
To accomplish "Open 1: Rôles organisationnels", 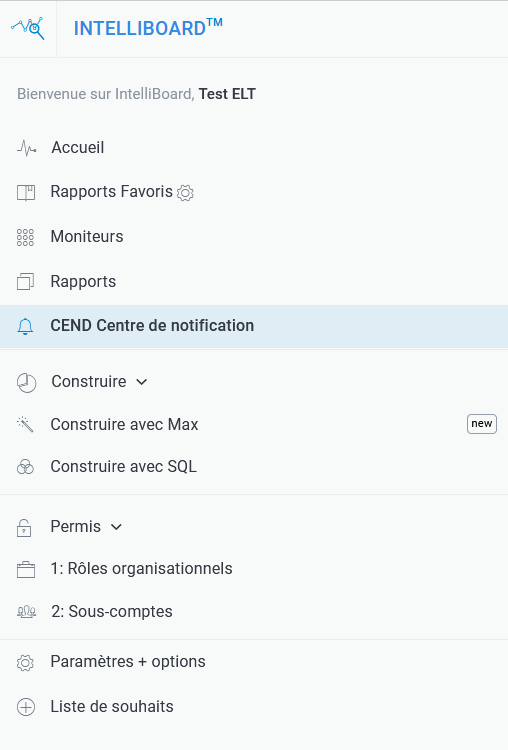I will (142, 569).
